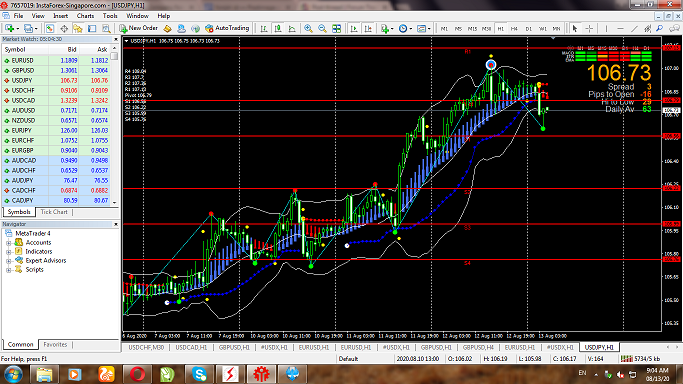The height and width of the screenshot is (384, 683).
Task: Select the USDJPY row in Market Watch
Action: tap(56, 81)
